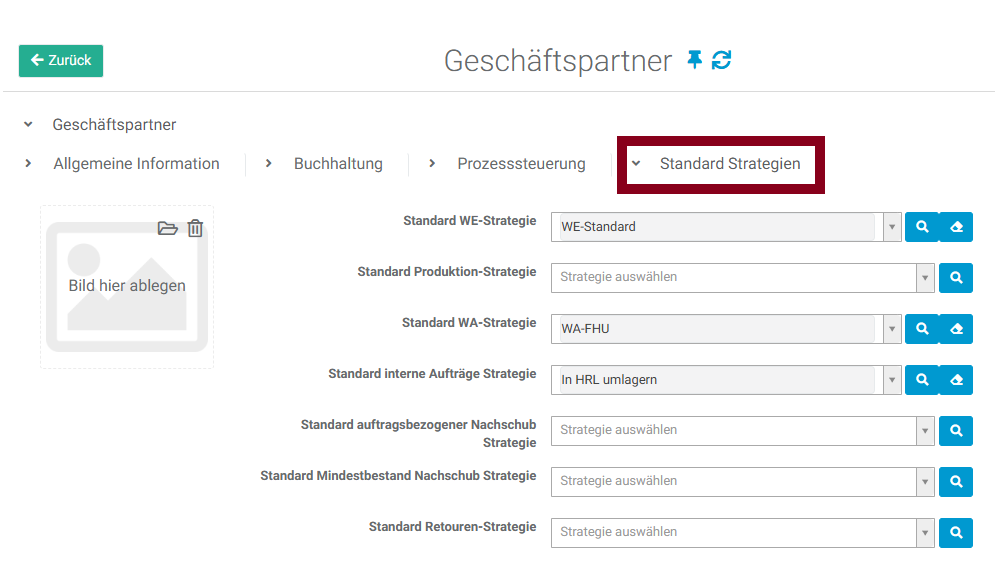Clear the In HRL umlagern selection

956,379
